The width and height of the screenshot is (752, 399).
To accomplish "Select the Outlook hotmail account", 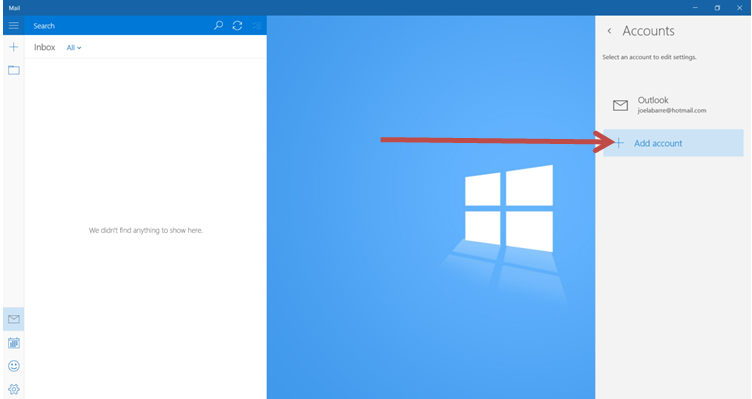I will pyautogui.click(x=673, y=105).
